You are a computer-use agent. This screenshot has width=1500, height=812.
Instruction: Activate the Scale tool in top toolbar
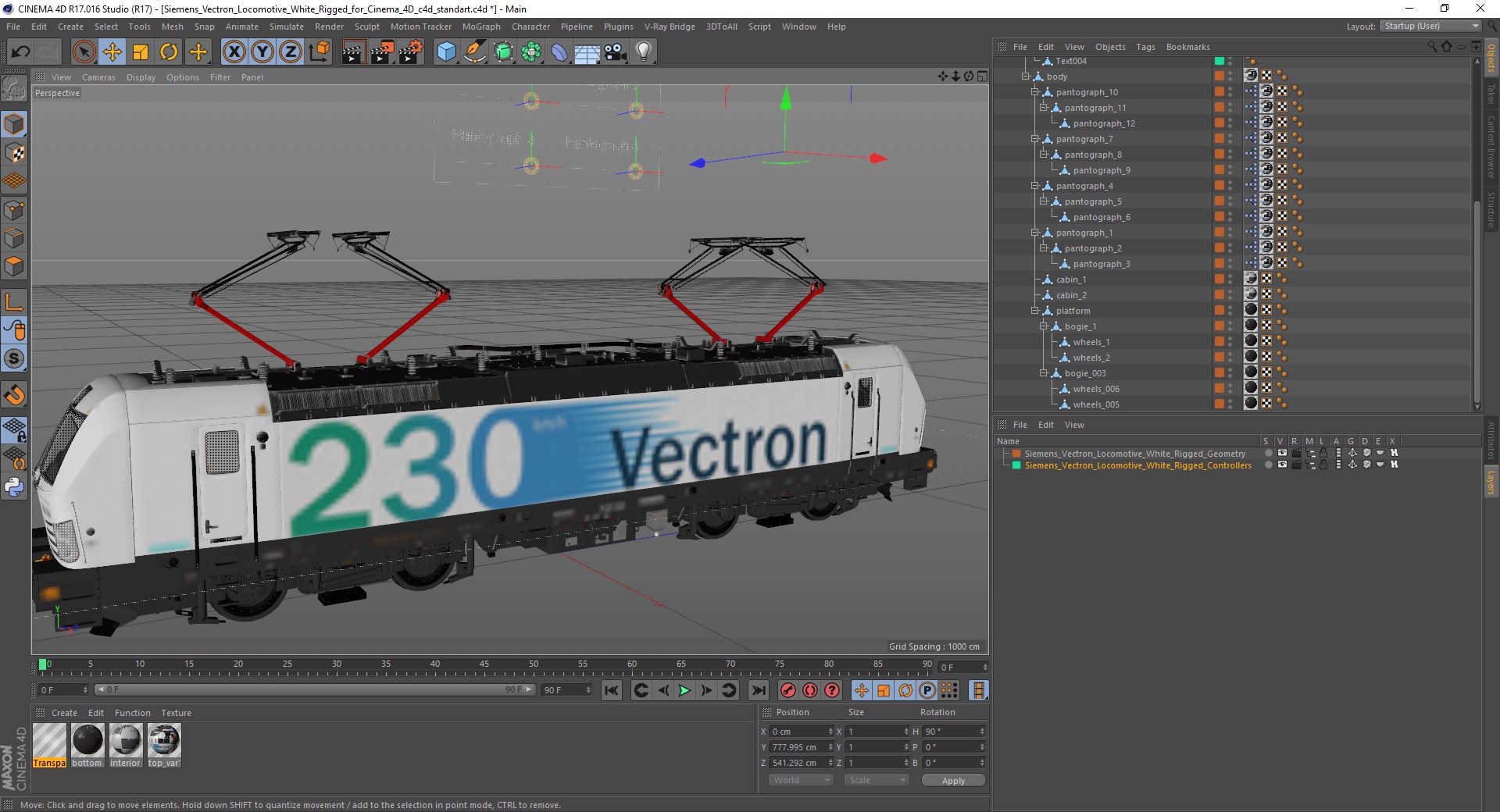pos(141,52)
